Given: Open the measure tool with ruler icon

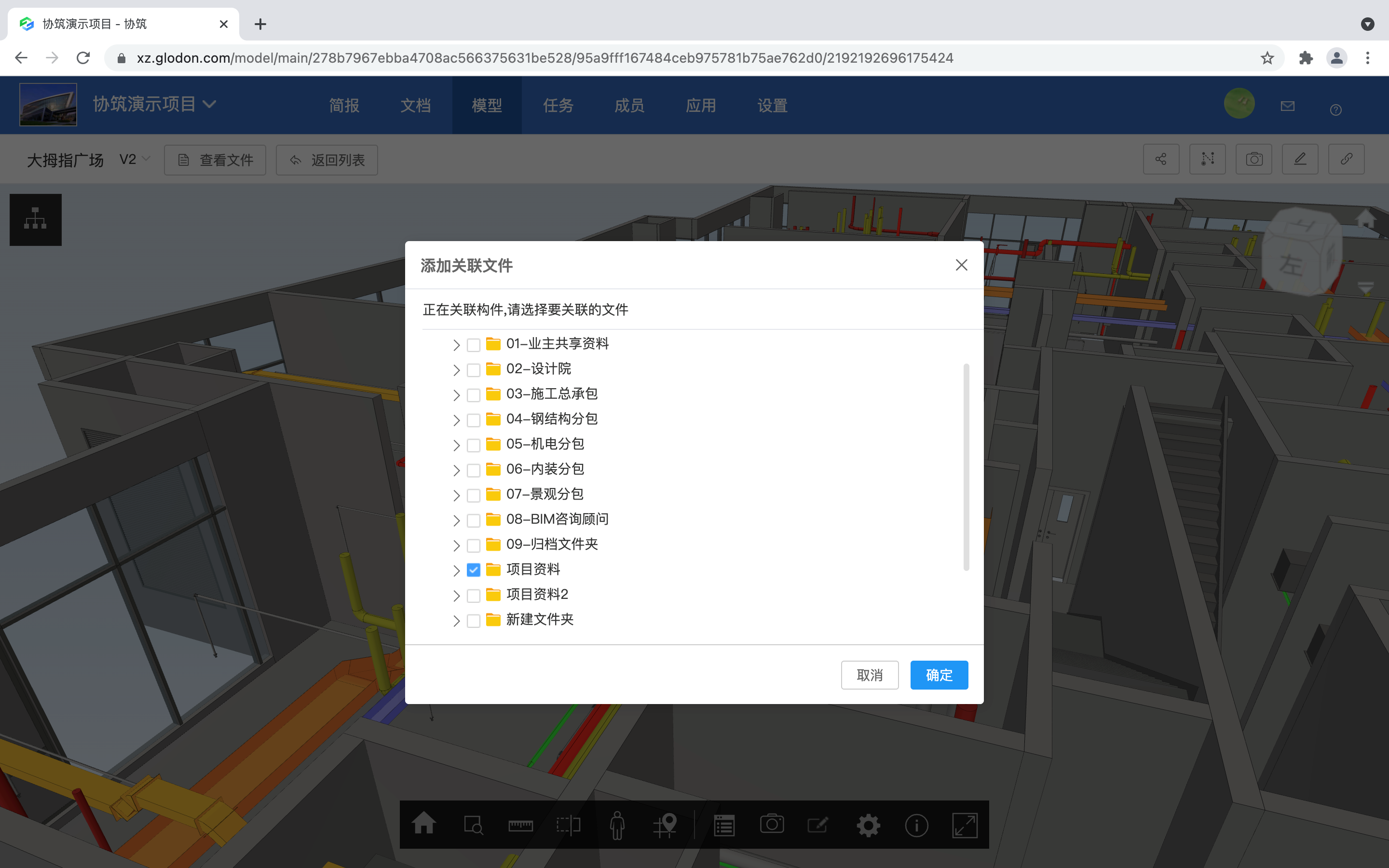Looking at the screenshot, I should (520, 825).
